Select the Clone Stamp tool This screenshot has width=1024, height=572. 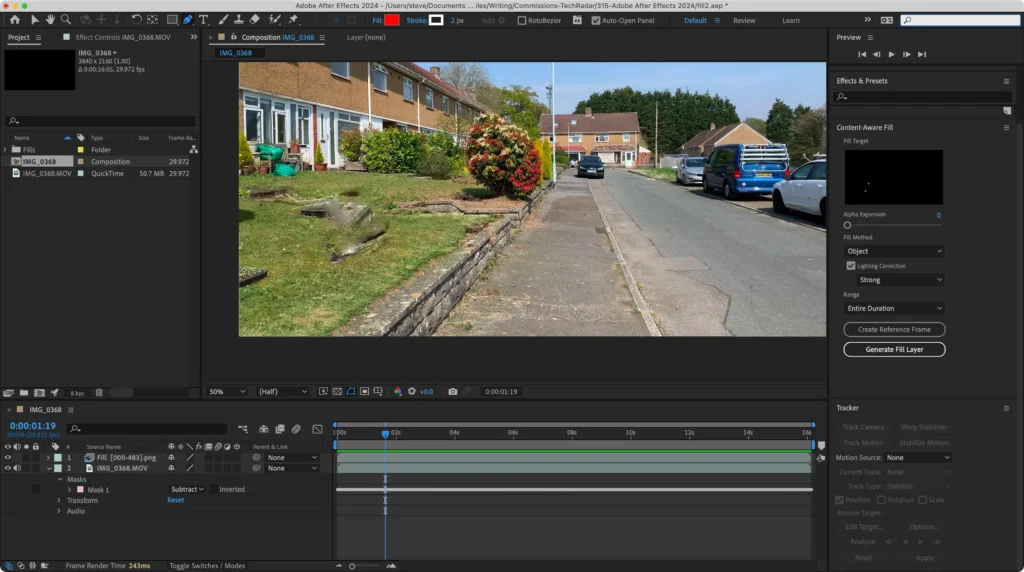[x=238, y=19]
